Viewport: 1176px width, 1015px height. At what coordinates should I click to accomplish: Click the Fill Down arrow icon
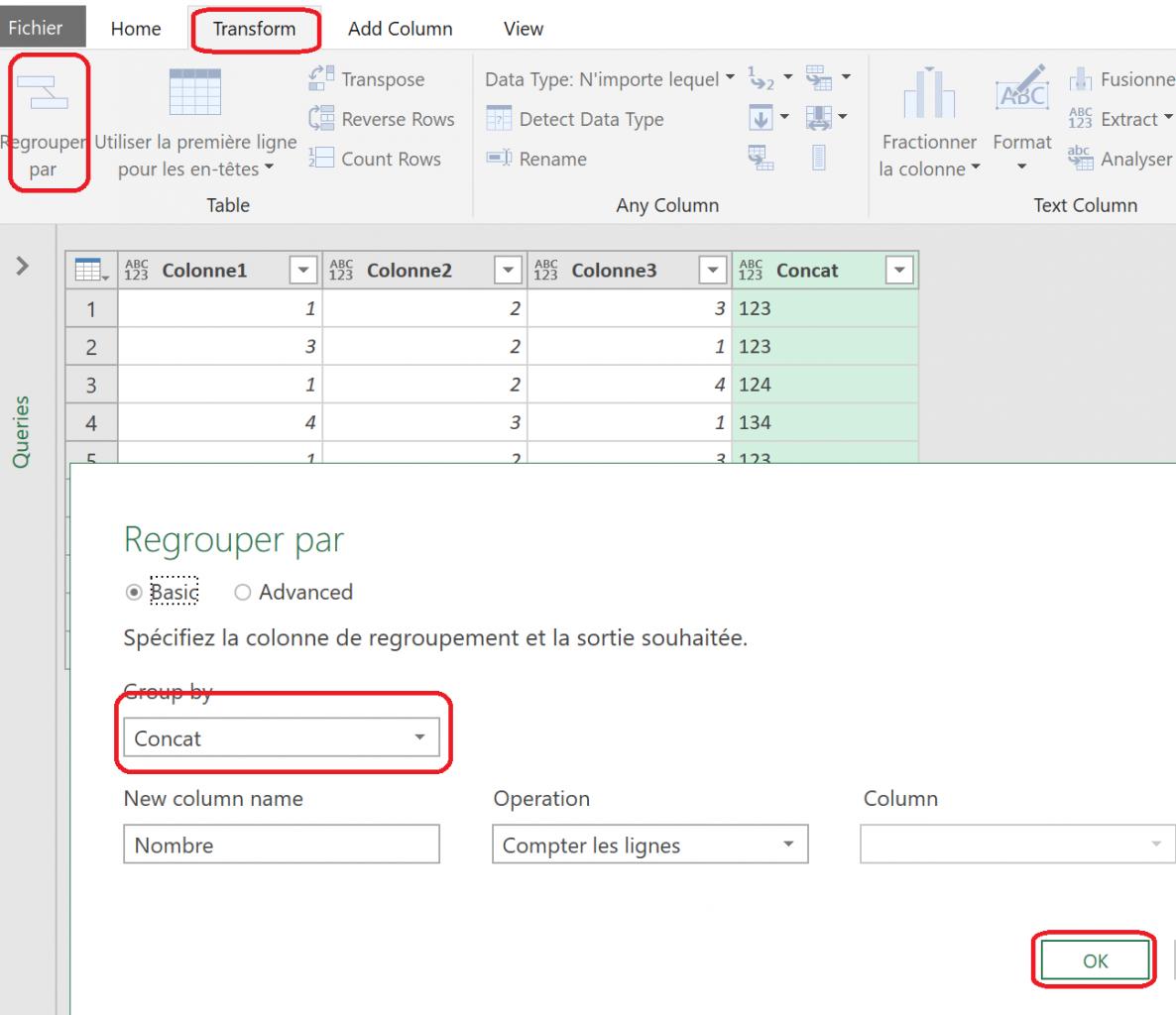tap(761, 118)
